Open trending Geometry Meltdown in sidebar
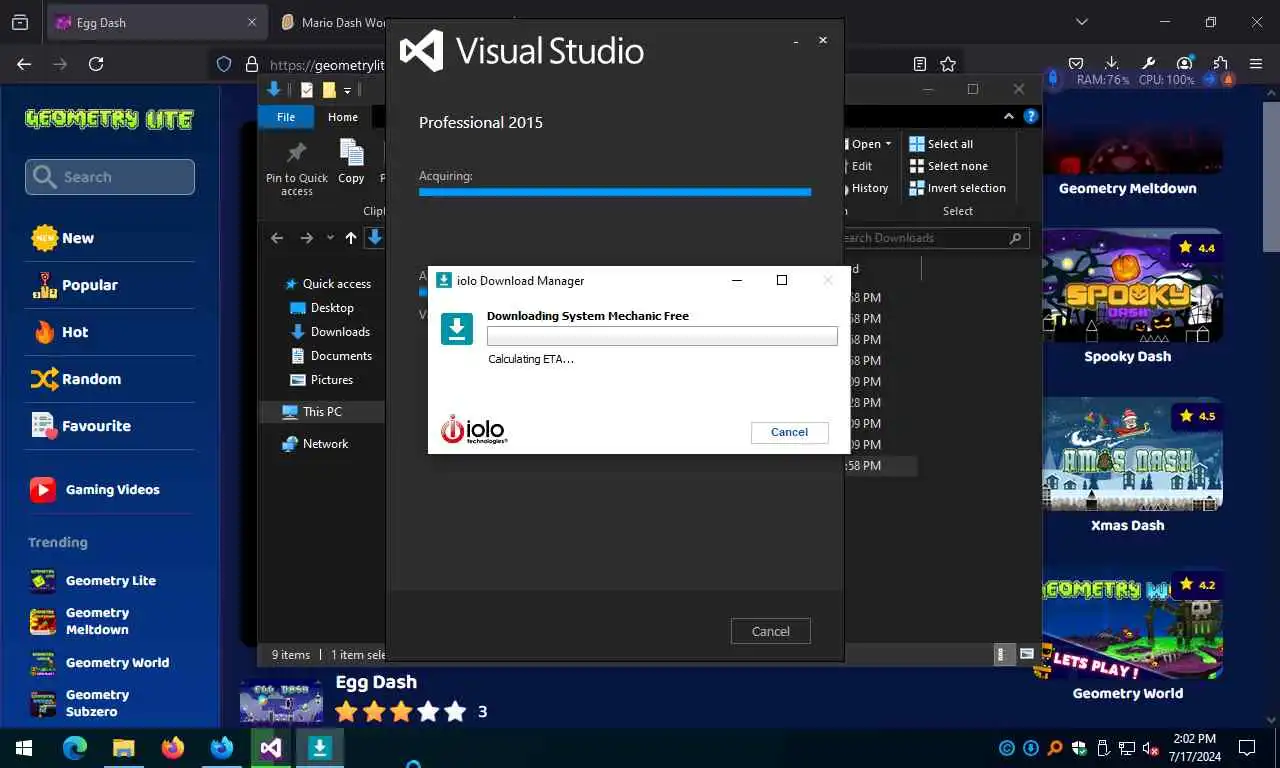The height and width of the screenshot is (768, 1280). click(80, 621)
